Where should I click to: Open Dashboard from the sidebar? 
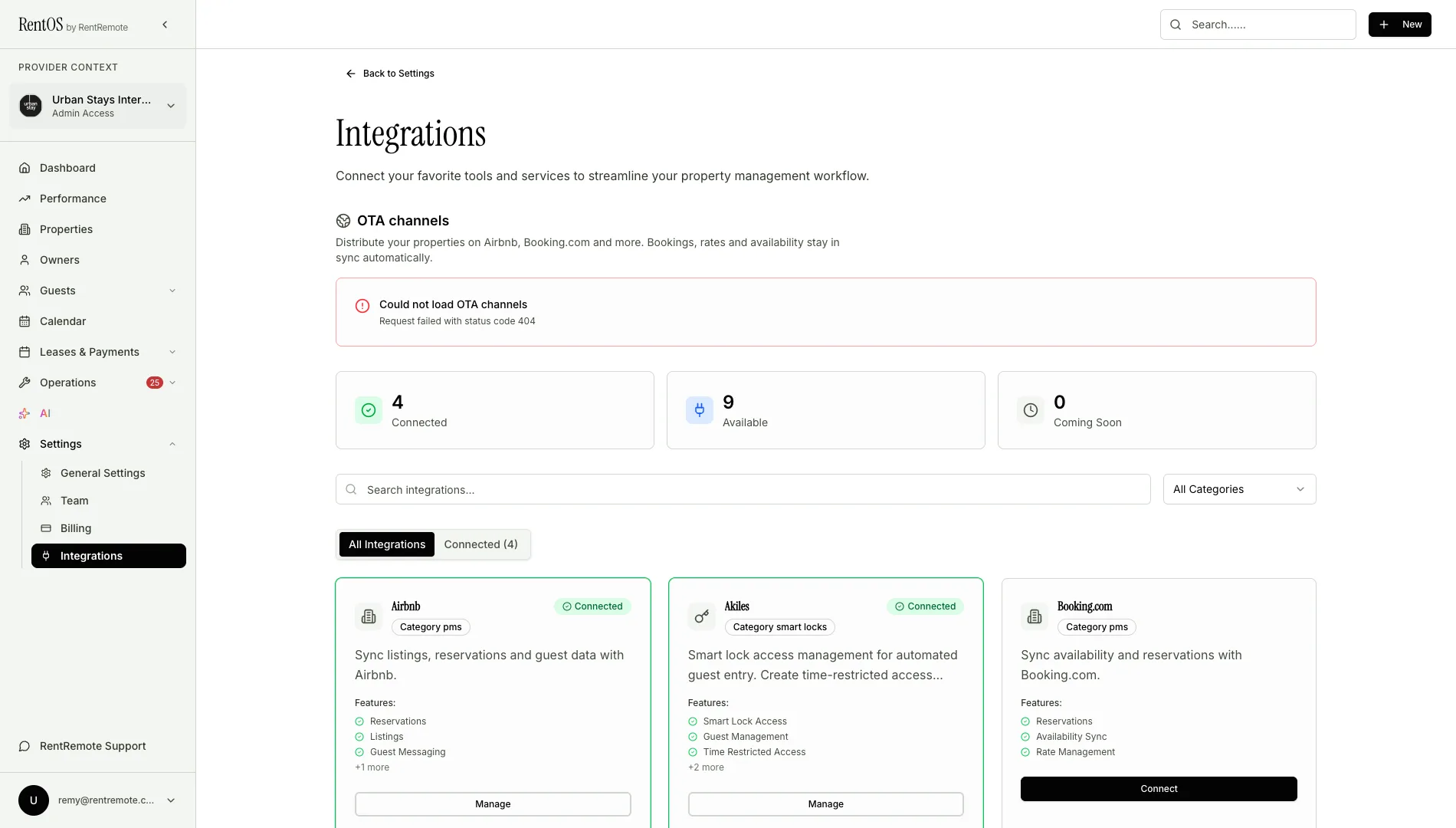click(x=98, y=168)
